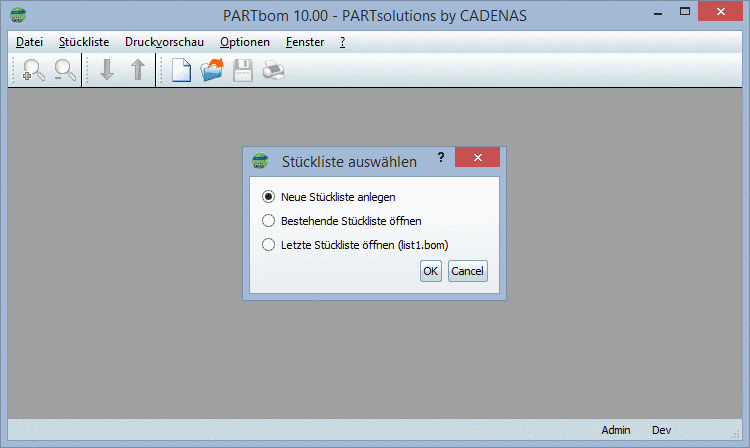Click the open folder toolbar icon

click(x=212, y=71)
